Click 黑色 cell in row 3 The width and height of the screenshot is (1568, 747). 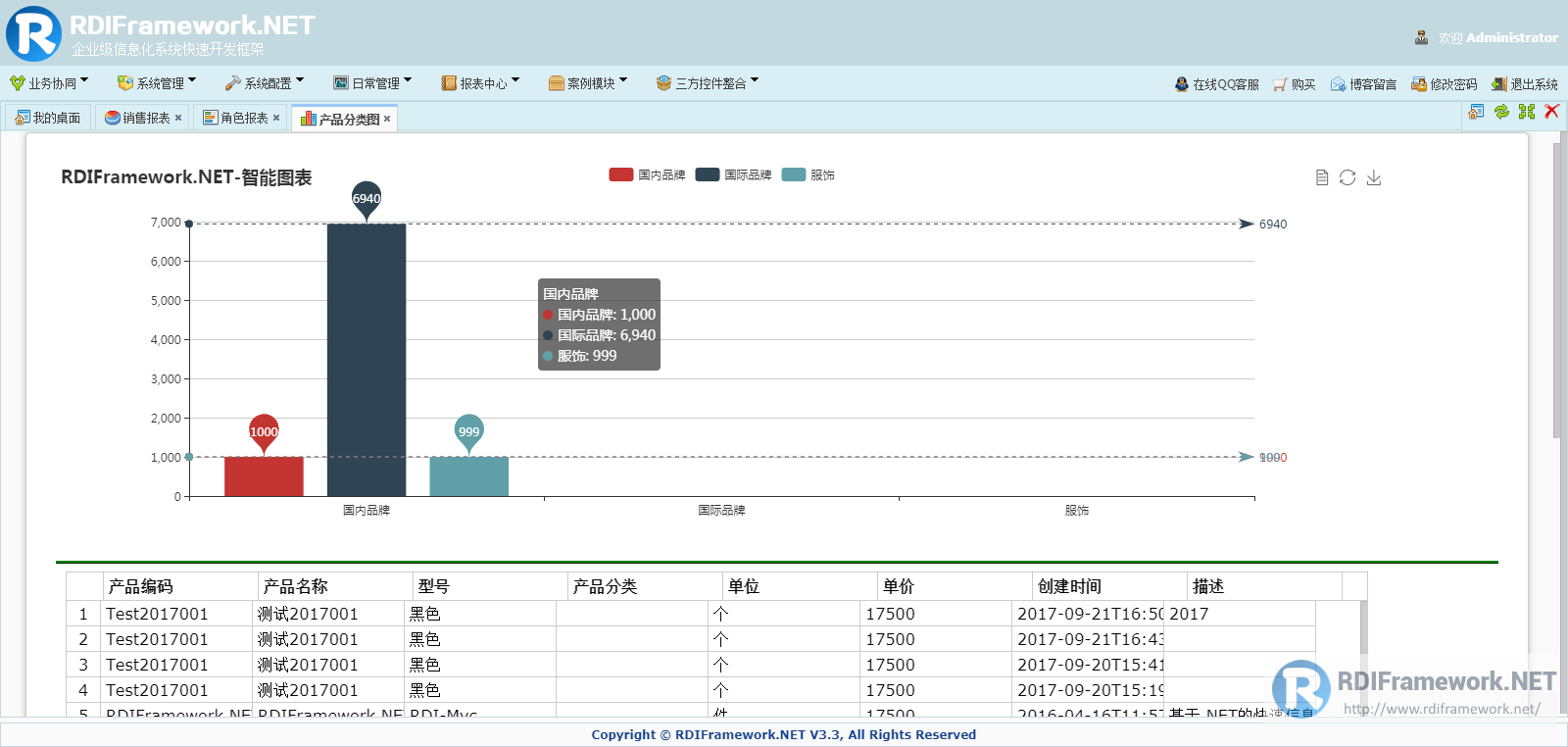[480, 665]
